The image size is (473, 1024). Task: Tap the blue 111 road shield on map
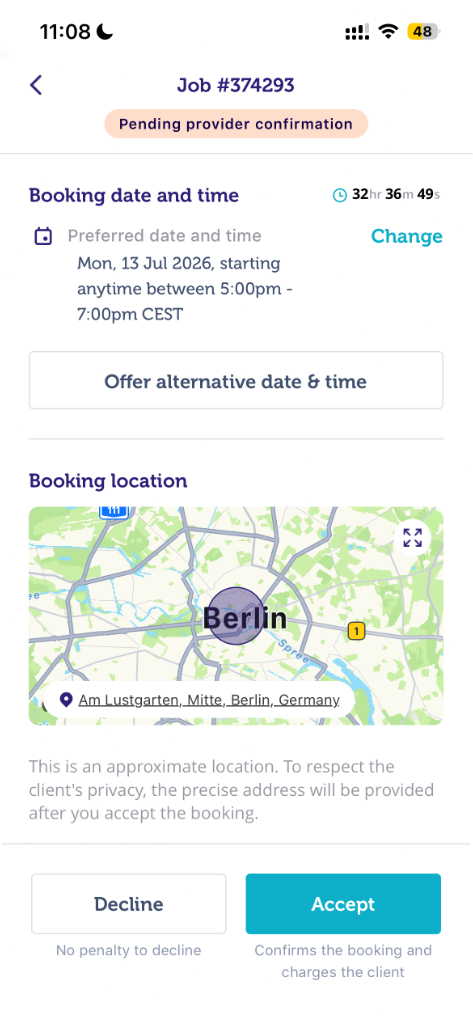pos(112,513)
